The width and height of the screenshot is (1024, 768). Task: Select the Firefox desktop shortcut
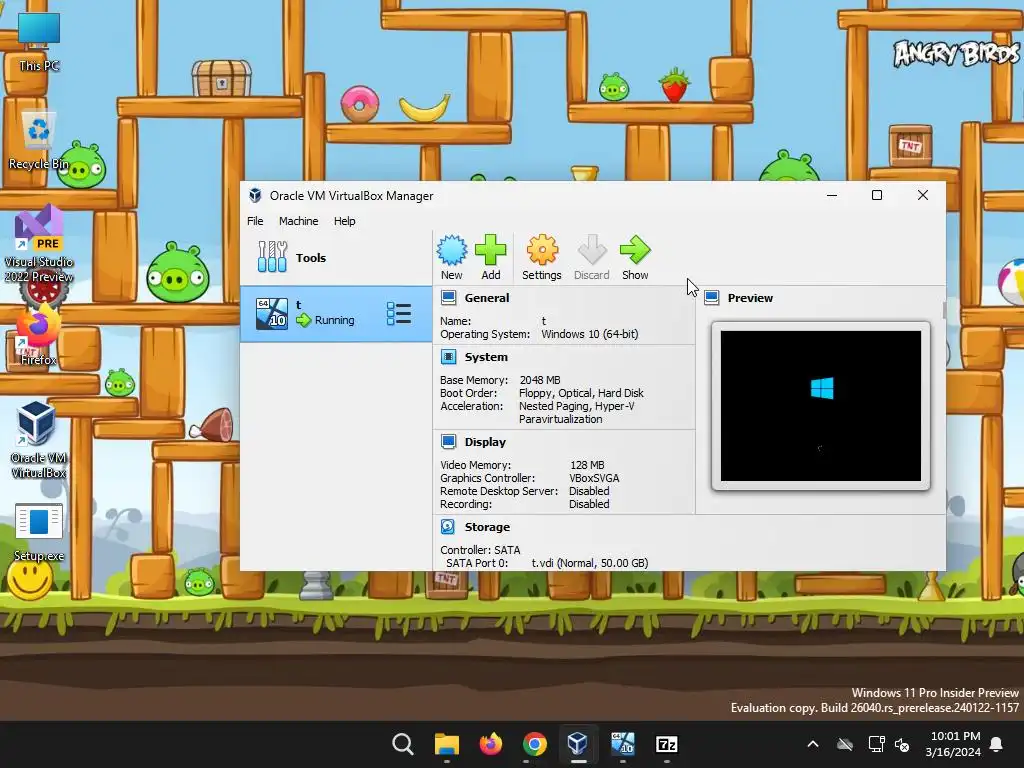click(x=39, y=336)
